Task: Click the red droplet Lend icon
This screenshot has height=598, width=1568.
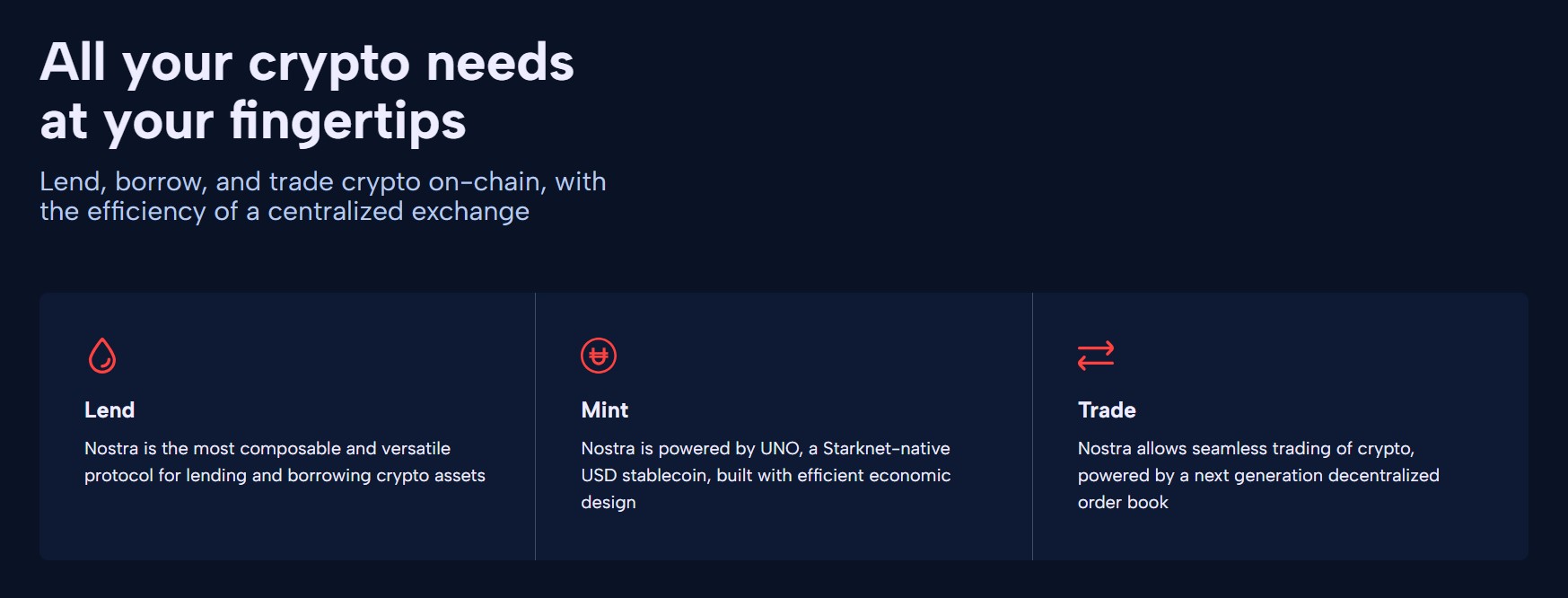Action: click(102, 356)
